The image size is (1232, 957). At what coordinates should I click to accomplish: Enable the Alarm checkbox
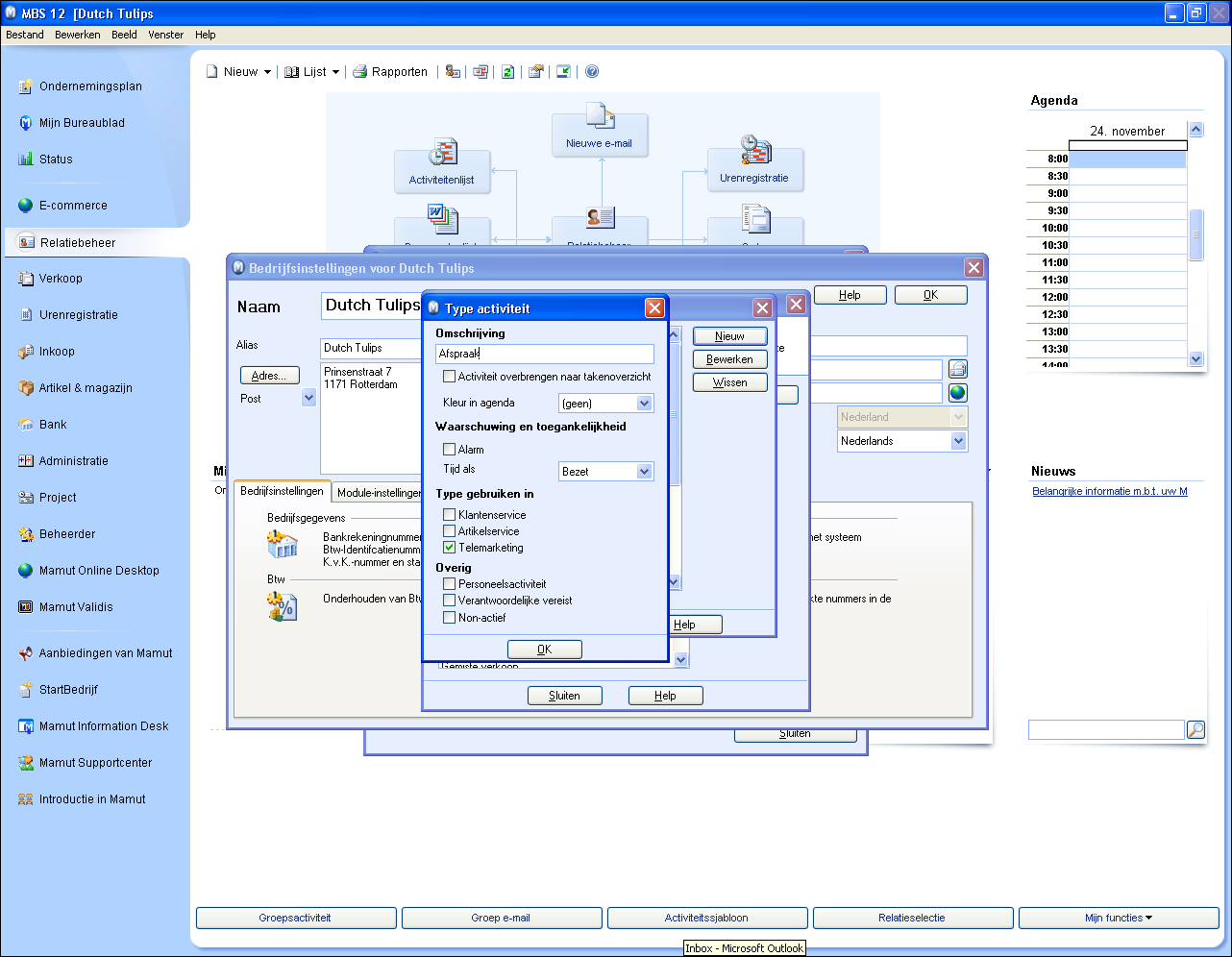(x=449, y=449)
